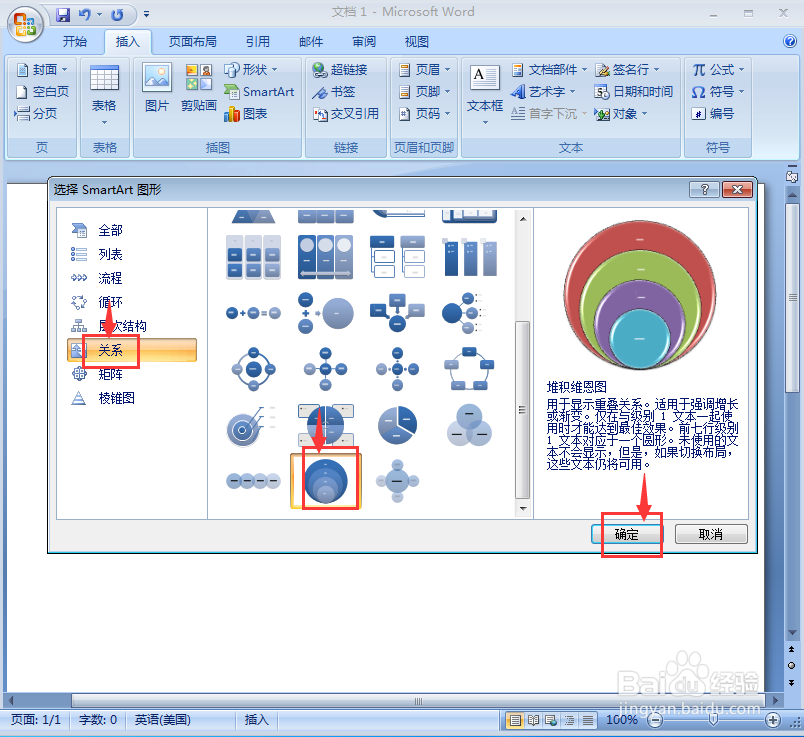Zoom in with plus button
This screenshot has width=804, height=737.
[773, 721]
